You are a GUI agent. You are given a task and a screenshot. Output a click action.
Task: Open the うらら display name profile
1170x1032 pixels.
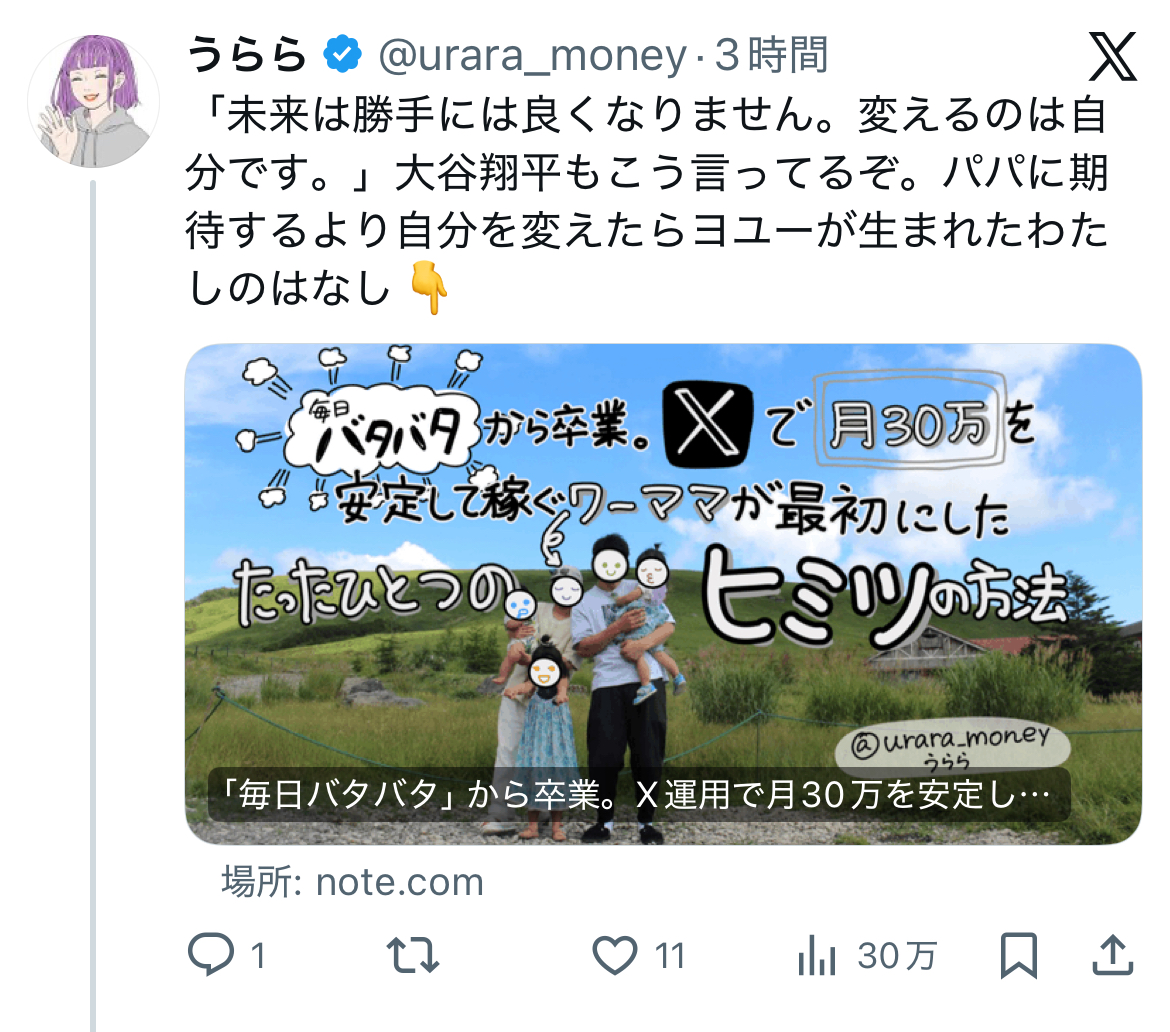[247, 54]
